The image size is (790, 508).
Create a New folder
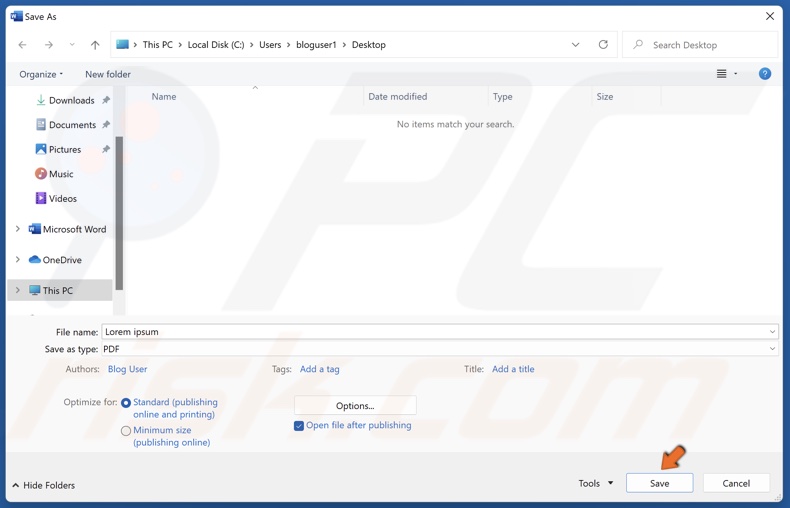click(108, 74)
